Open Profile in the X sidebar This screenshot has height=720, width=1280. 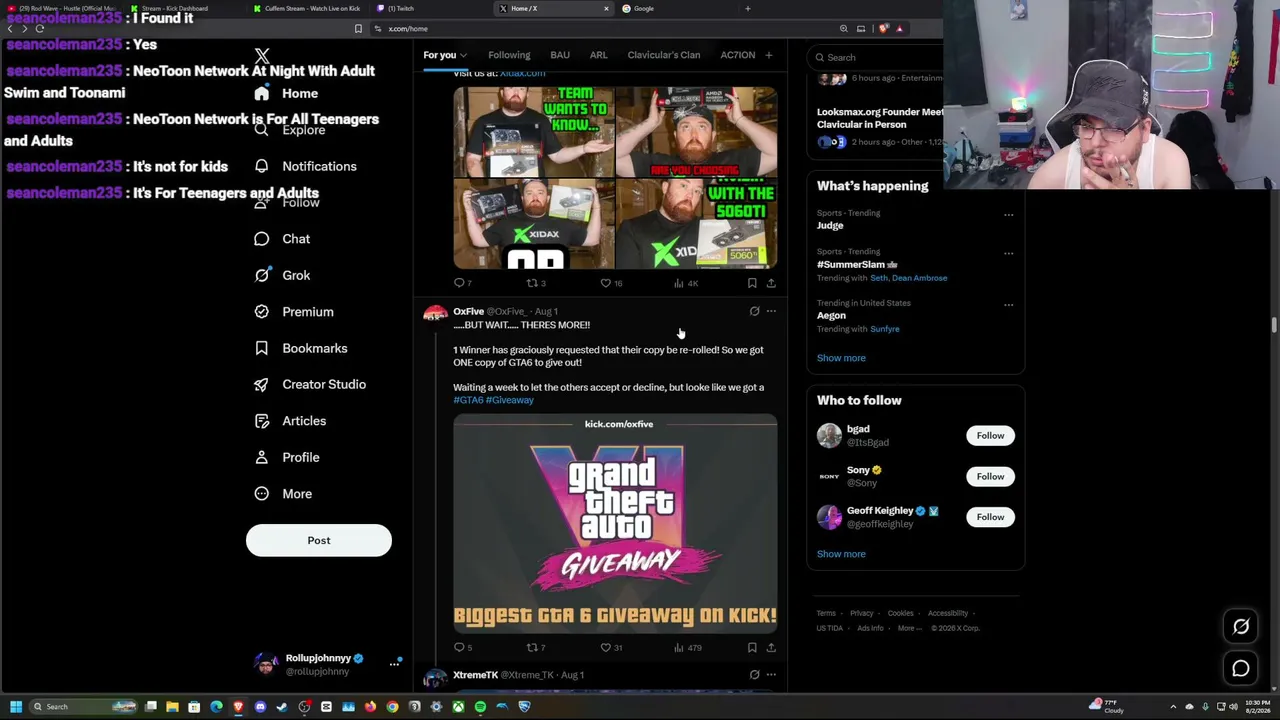point(287,457)
